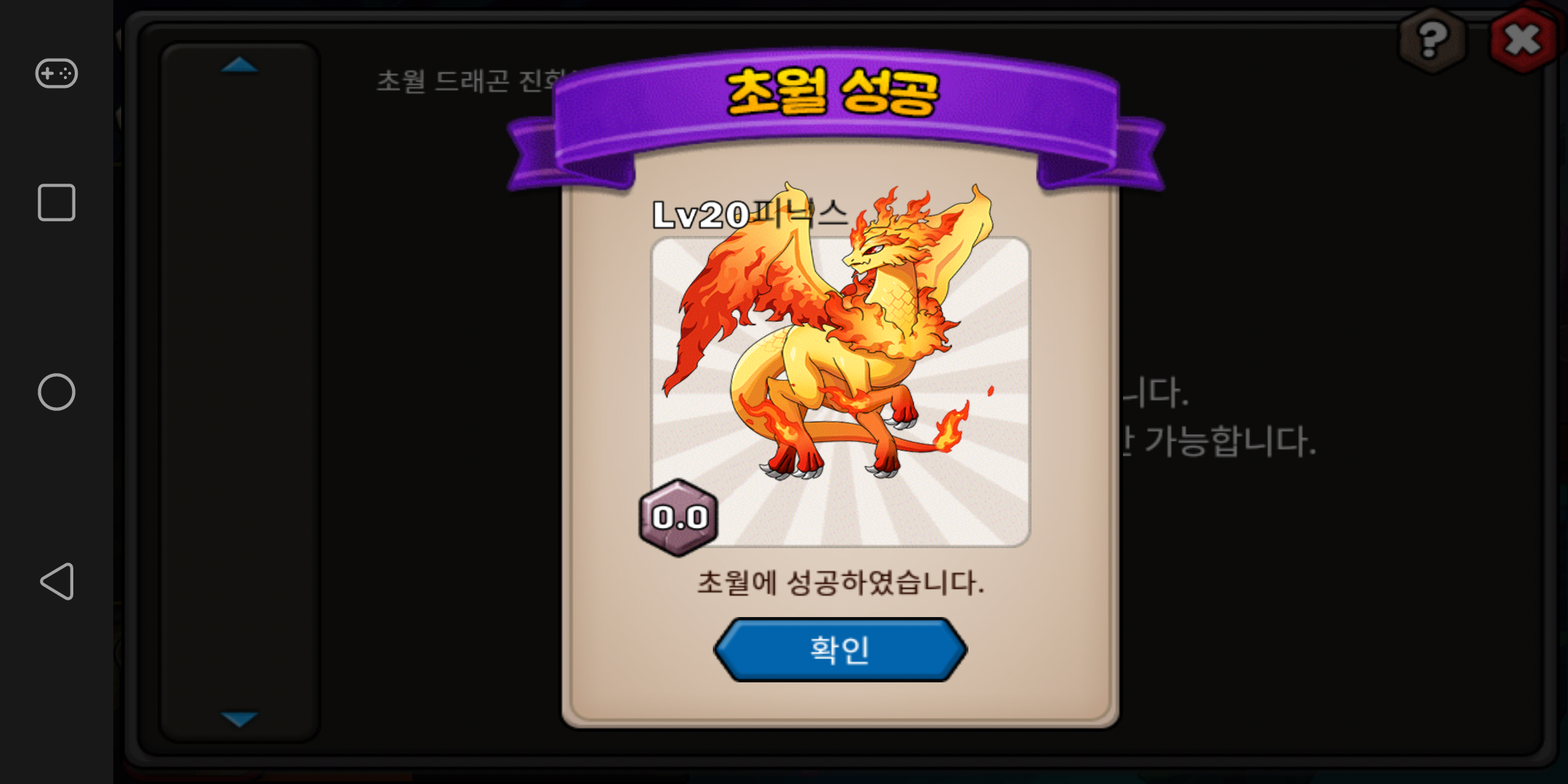Viewport: 1568px width, 784px height.
Task: Select the phoenix dragon portrait
Action: [x=840, y=392]
